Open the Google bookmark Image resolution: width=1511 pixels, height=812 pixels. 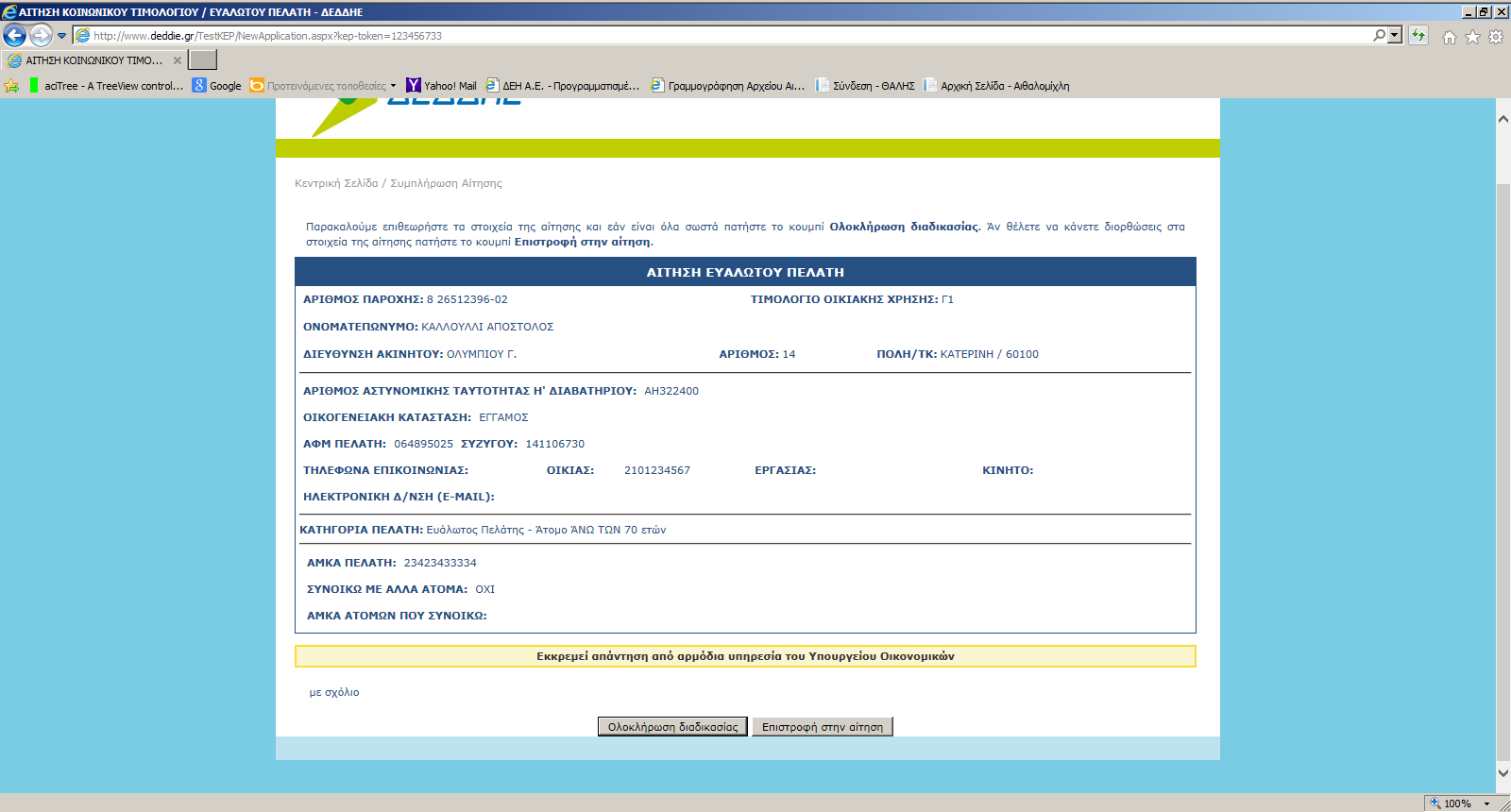[217, 86]
